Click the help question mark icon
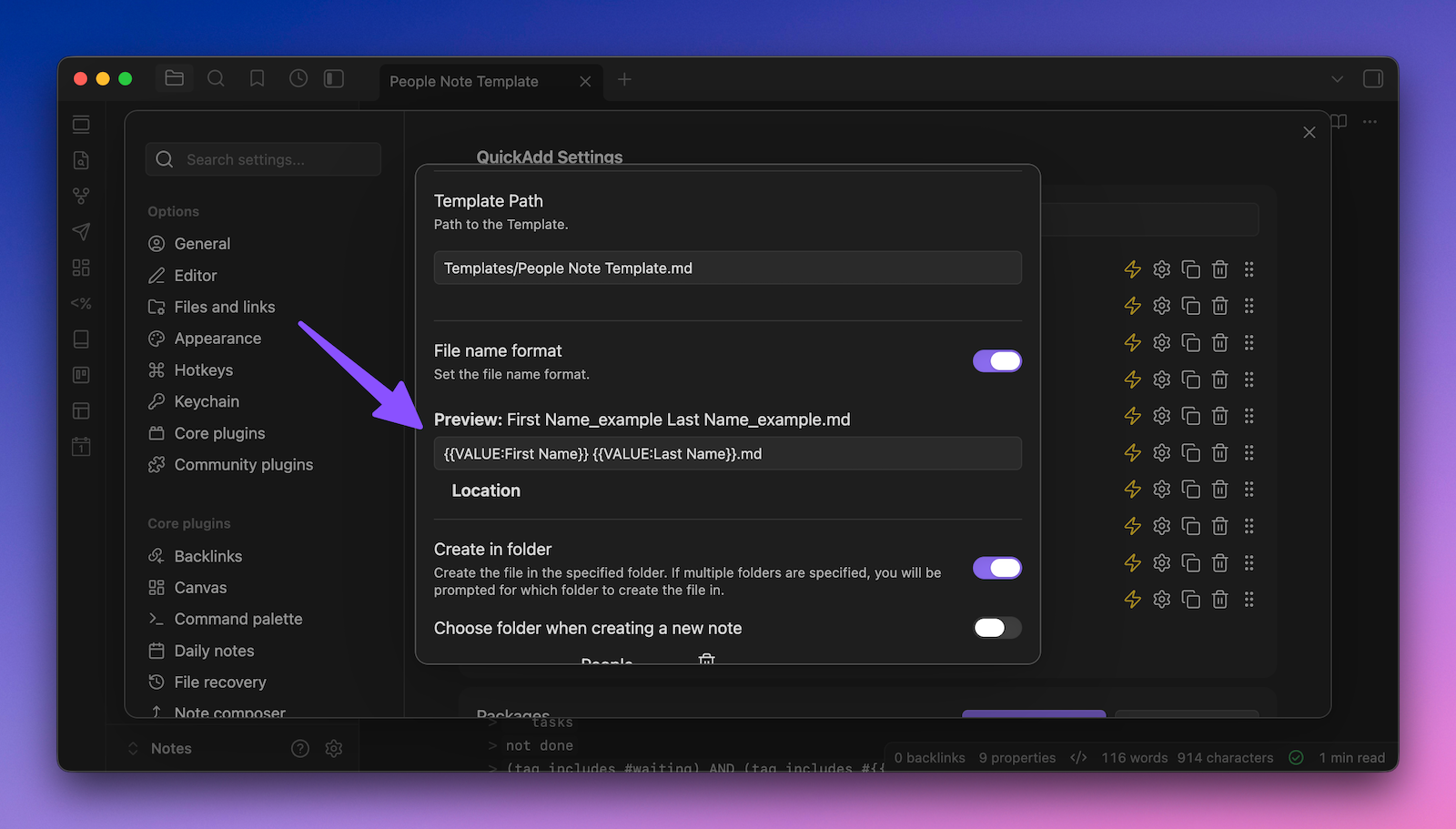The image size is (1456, 829). coord(300,748)
